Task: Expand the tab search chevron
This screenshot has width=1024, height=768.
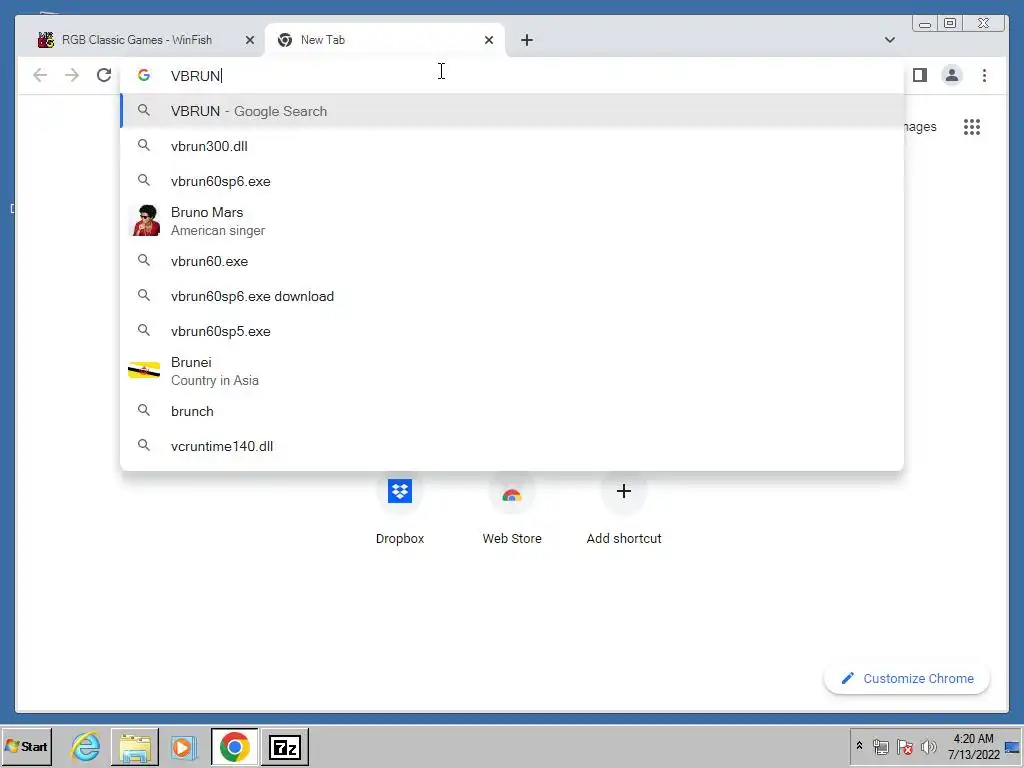Action: (889, 40)
